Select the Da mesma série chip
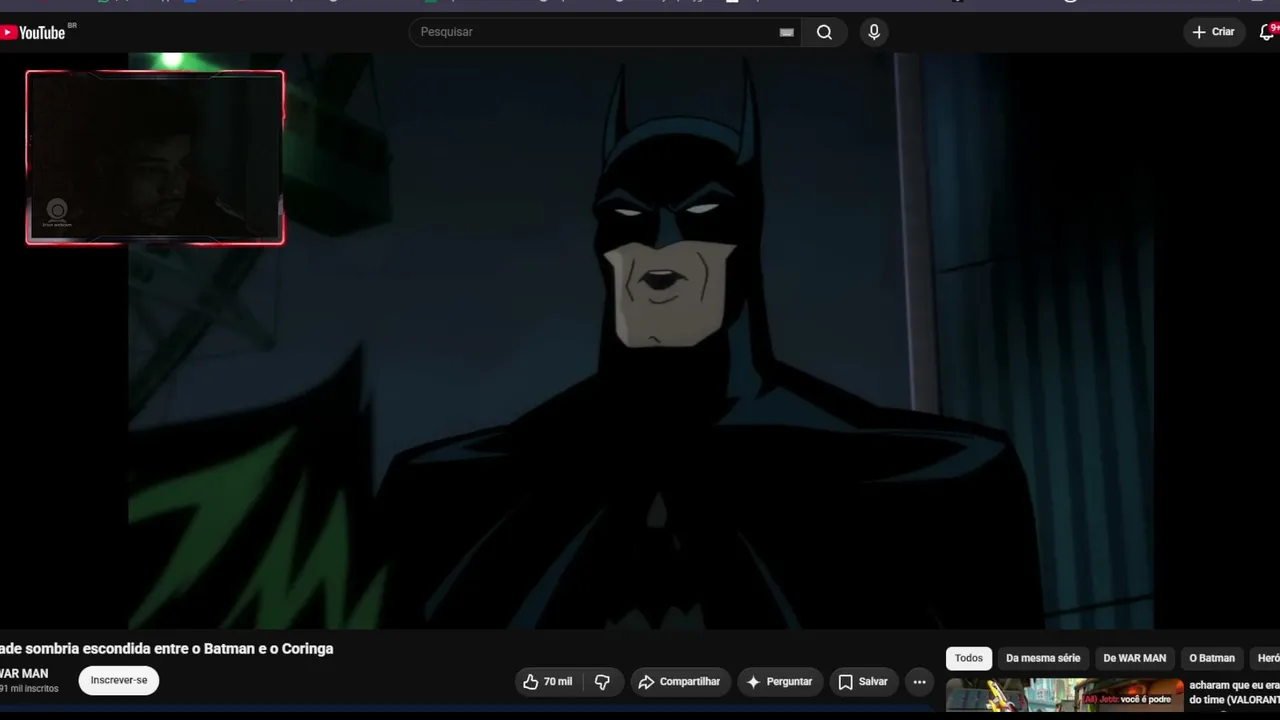Image resolution: width=1280 pixels, height=720 pixels. tap(1043, 658)
